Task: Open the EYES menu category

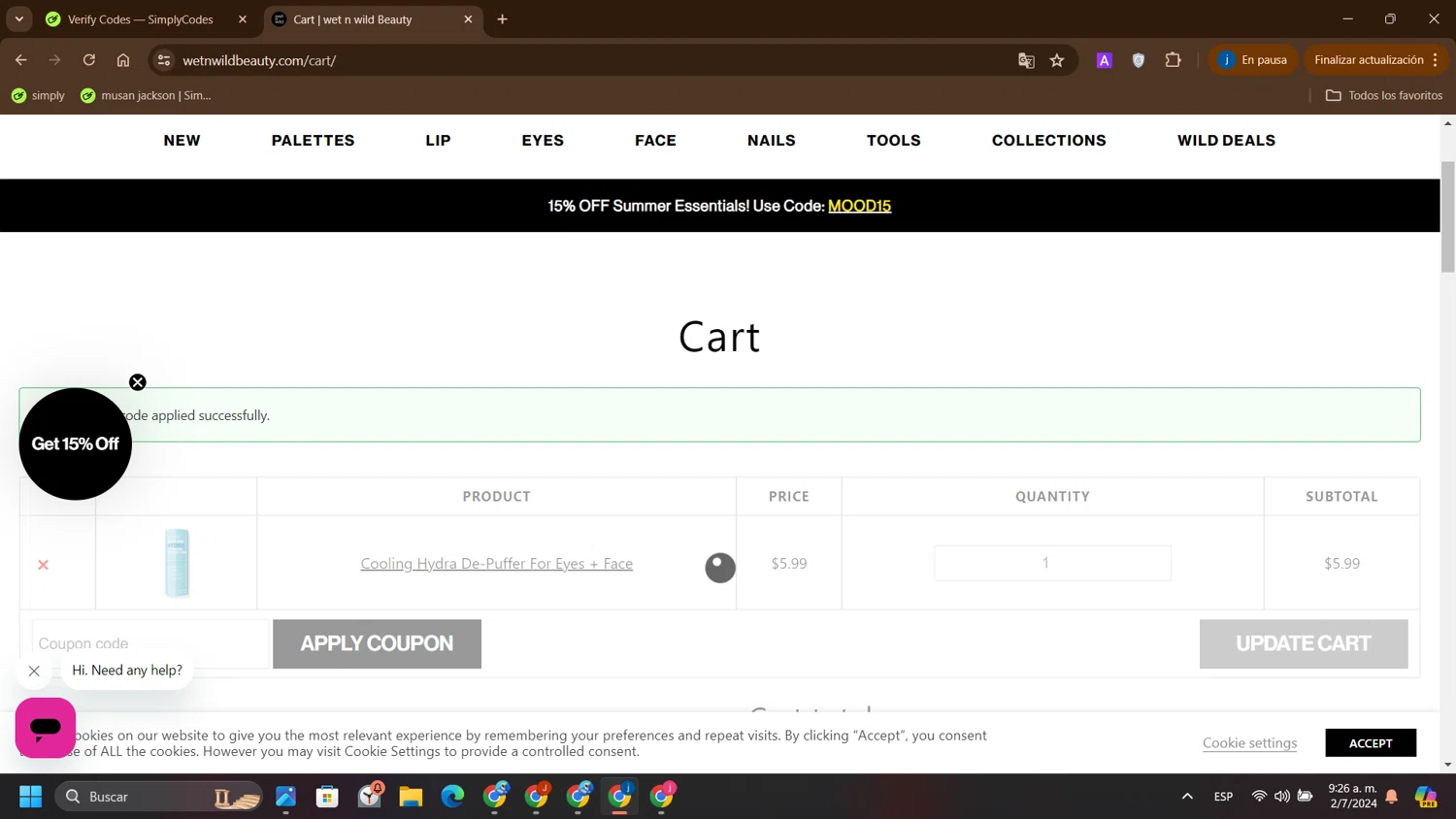Action: coord(543,141)
